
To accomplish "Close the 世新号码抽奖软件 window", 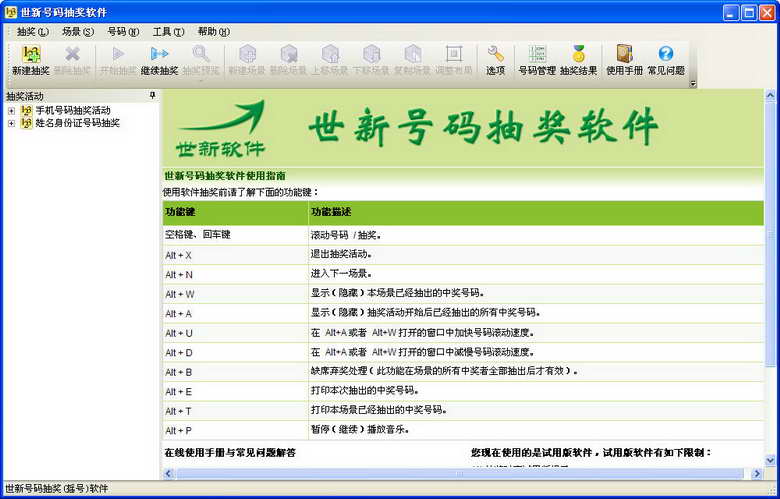I will 767,12.
